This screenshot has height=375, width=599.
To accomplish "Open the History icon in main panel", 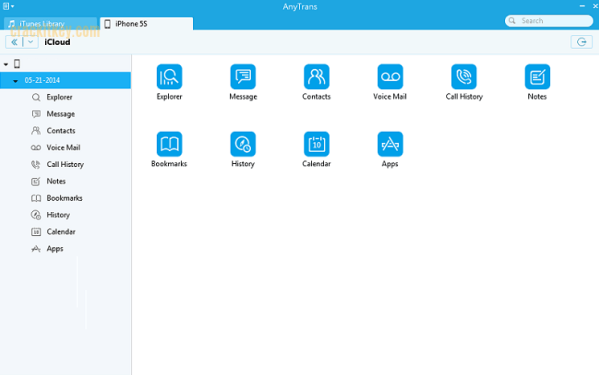I will click(243, 144).
